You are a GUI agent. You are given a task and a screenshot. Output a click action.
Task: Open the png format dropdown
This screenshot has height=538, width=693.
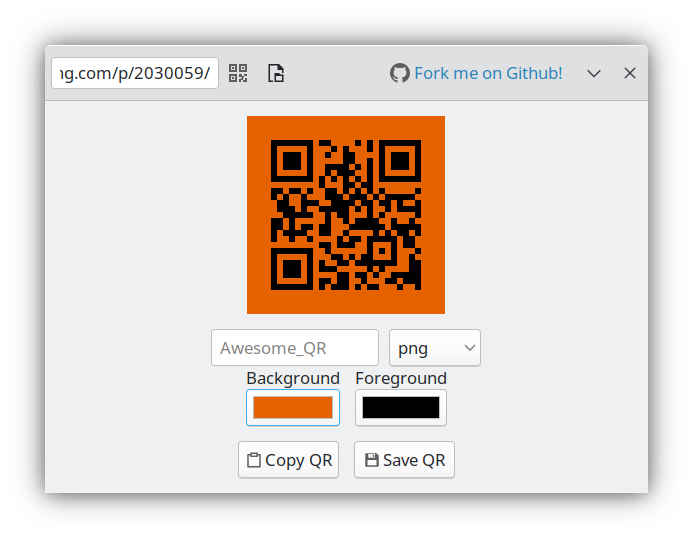click(434, 347)
